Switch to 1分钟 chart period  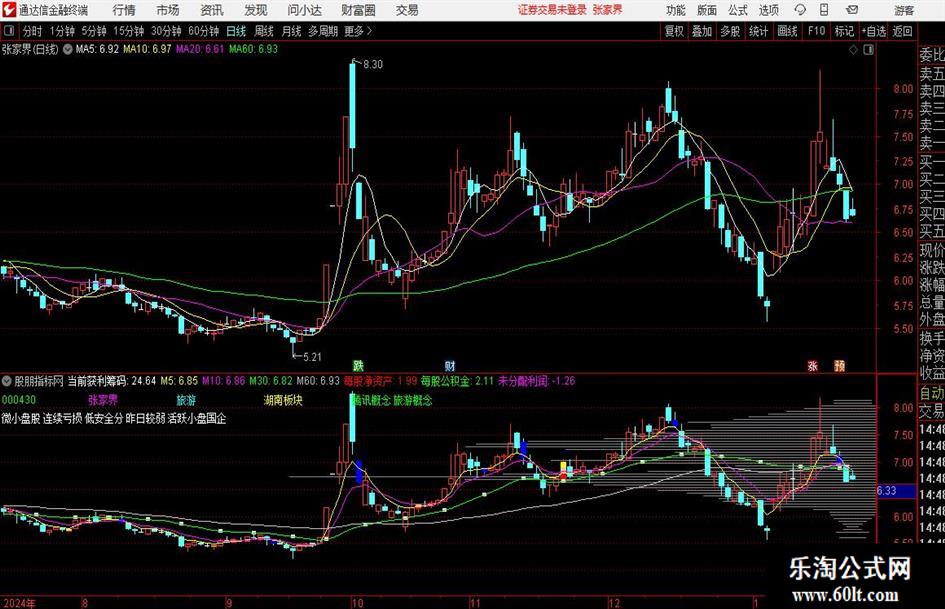62,31
